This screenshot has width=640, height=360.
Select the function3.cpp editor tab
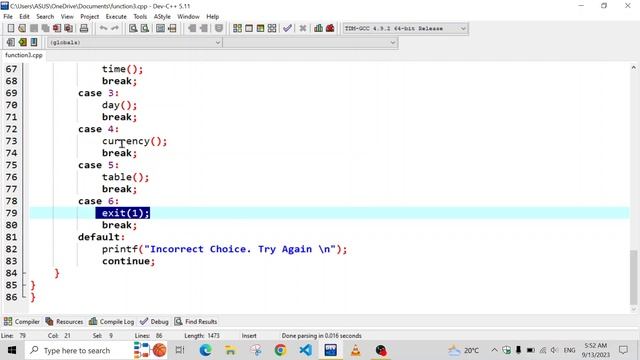coord(24,55)
